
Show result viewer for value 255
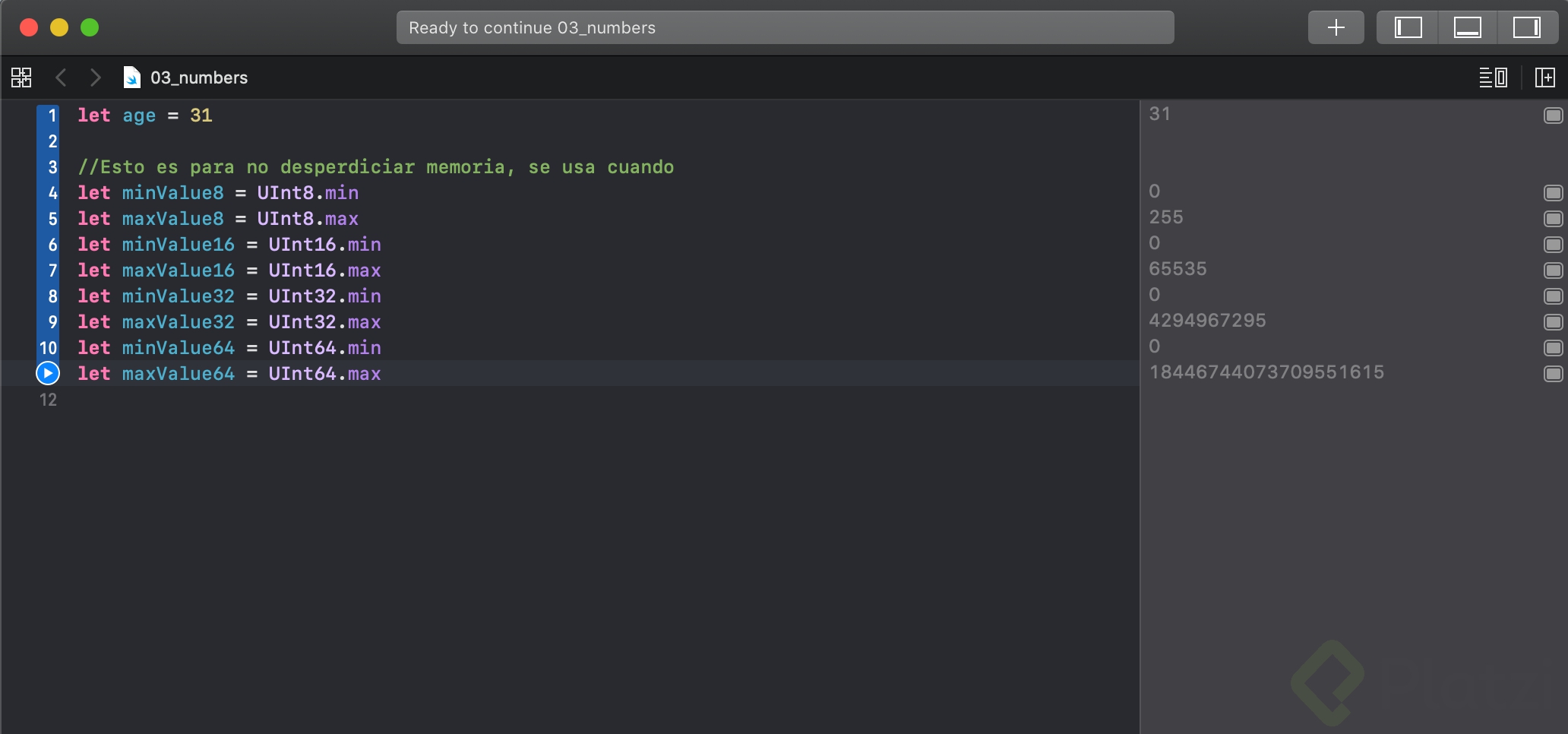coord(1554,219)
